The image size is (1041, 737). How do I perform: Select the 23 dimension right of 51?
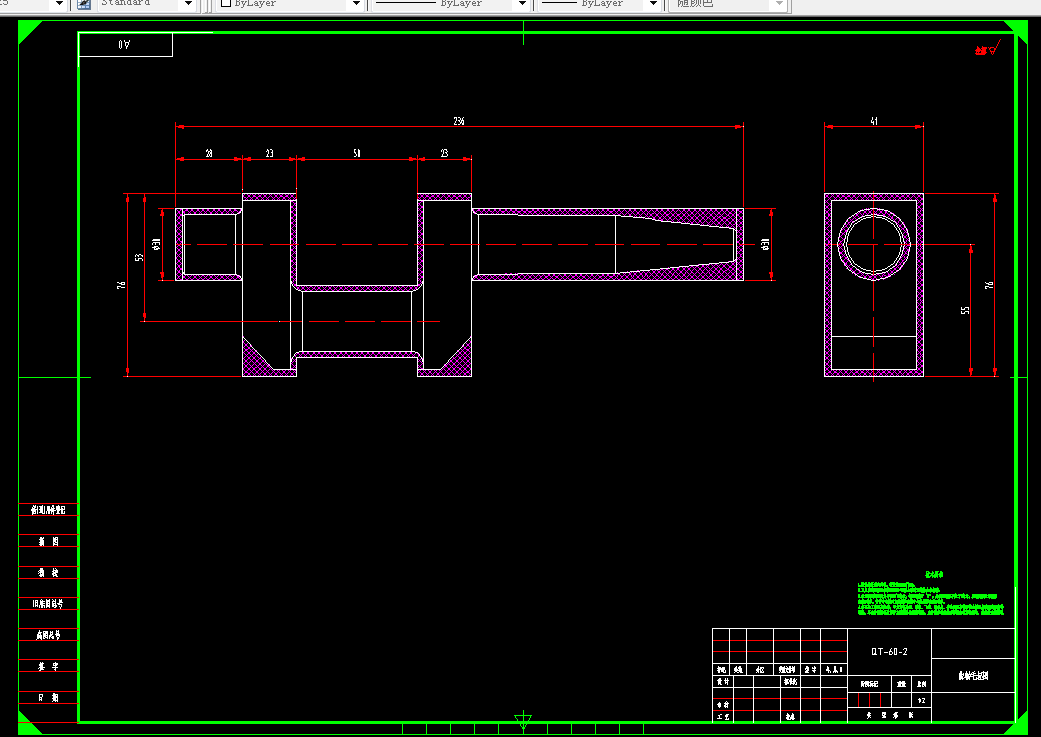click(444, 153)
